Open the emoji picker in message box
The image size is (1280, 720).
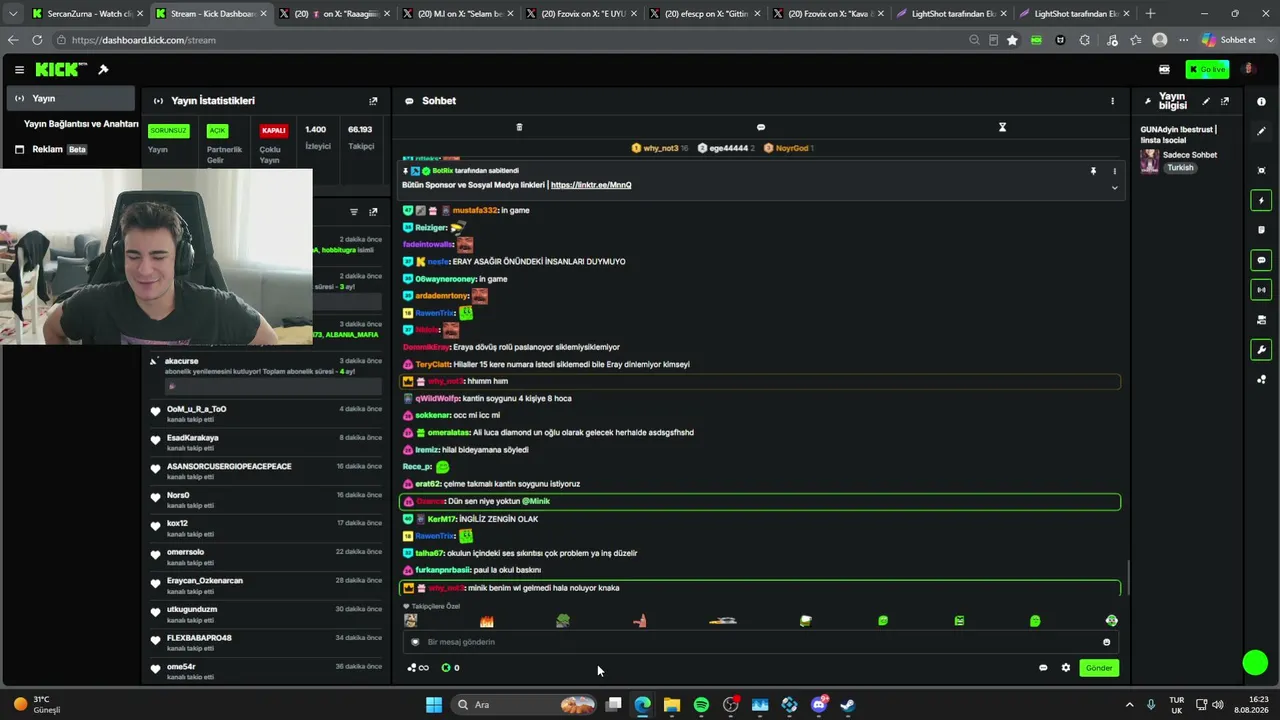click(1106, 642)
